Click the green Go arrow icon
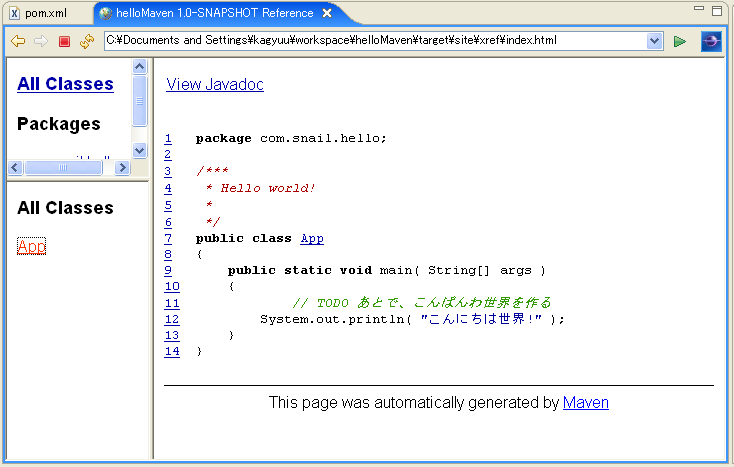Screen dimensions: 734x467 (x=680, y=41)
